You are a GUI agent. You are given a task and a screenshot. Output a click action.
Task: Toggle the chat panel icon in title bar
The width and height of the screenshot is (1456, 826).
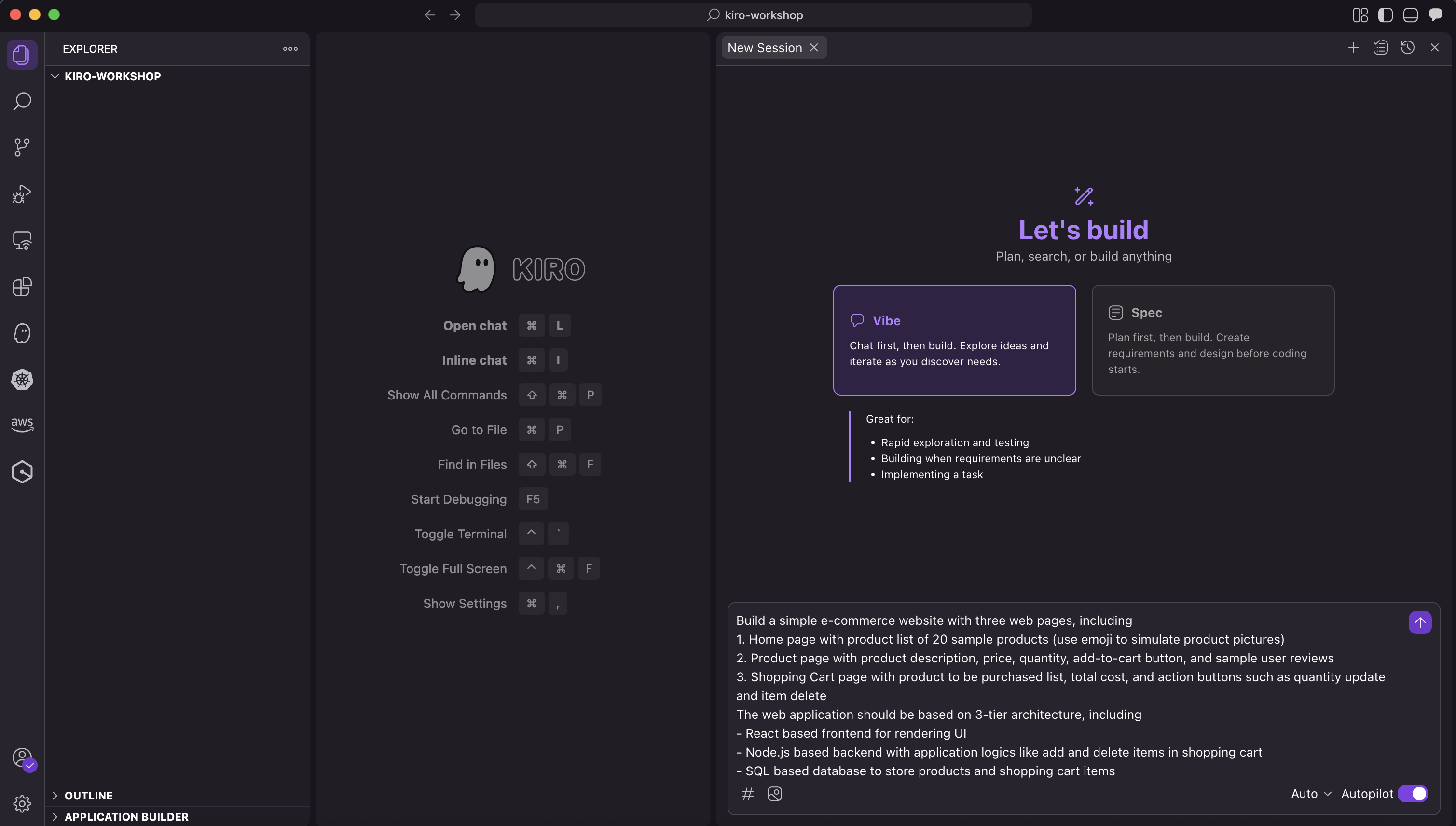click(1436, 15)
